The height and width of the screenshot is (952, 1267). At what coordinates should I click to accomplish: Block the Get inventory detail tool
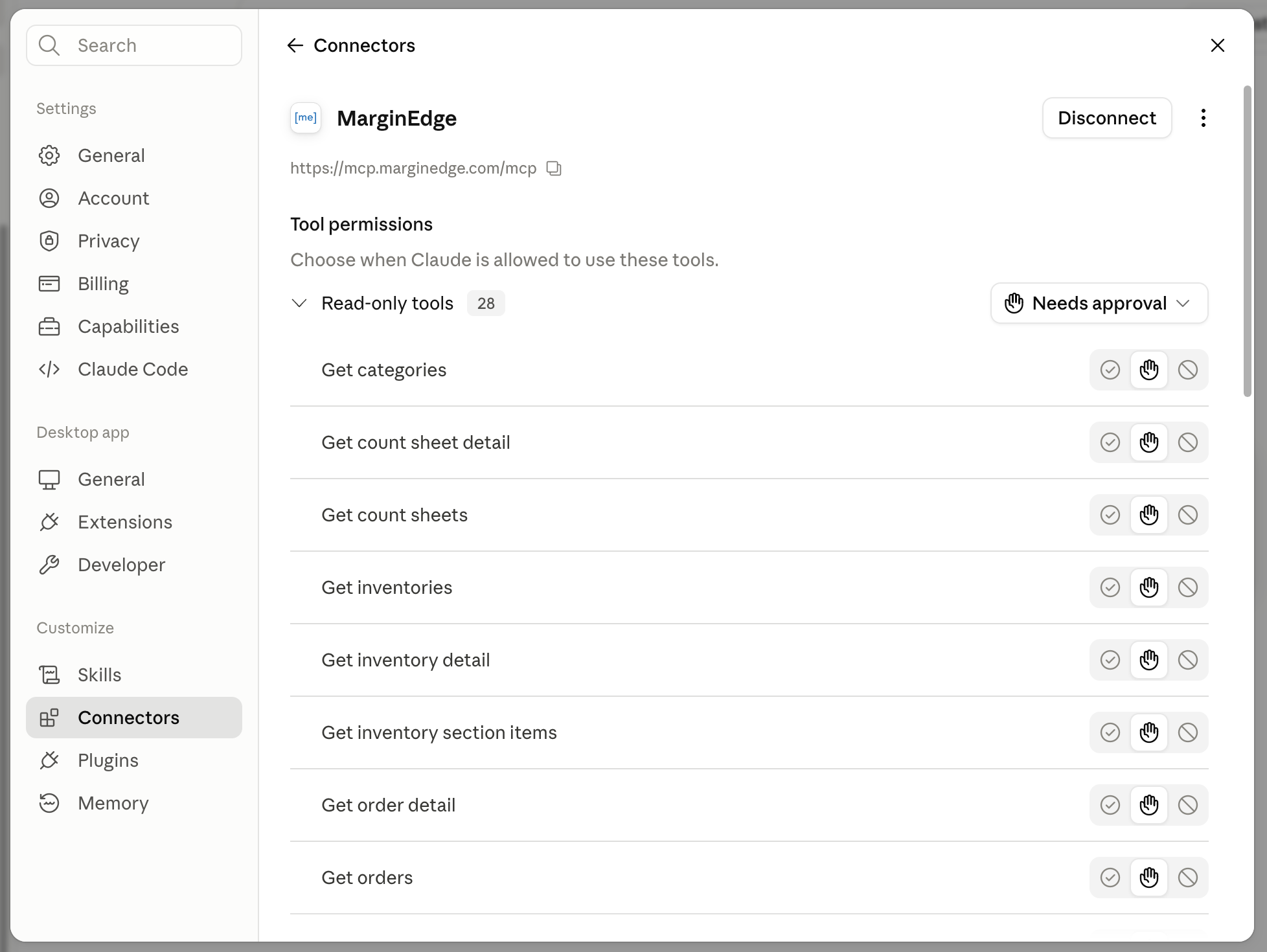point(1188,660)
